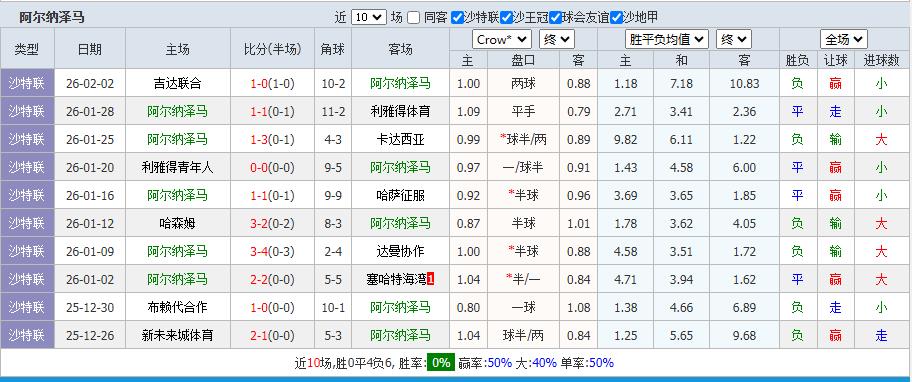Open the 终 dropdown next to Crow*
Viewport: 912px width, 382px height.
click(557, 40)
